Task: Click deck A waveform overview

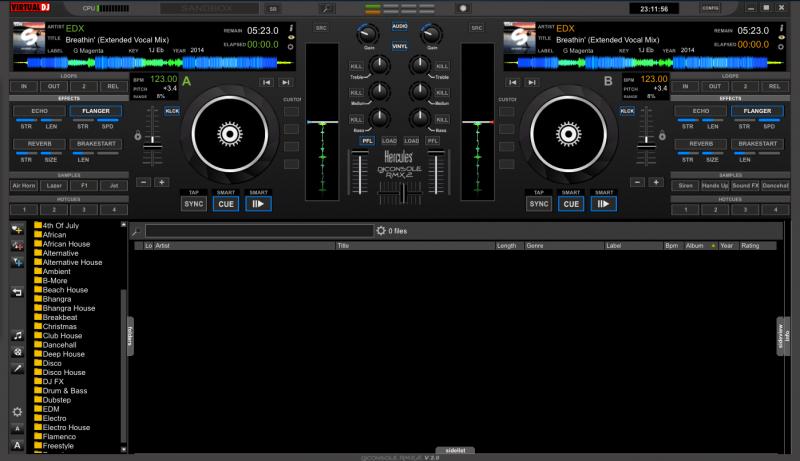Action: (x=153, y=63)
